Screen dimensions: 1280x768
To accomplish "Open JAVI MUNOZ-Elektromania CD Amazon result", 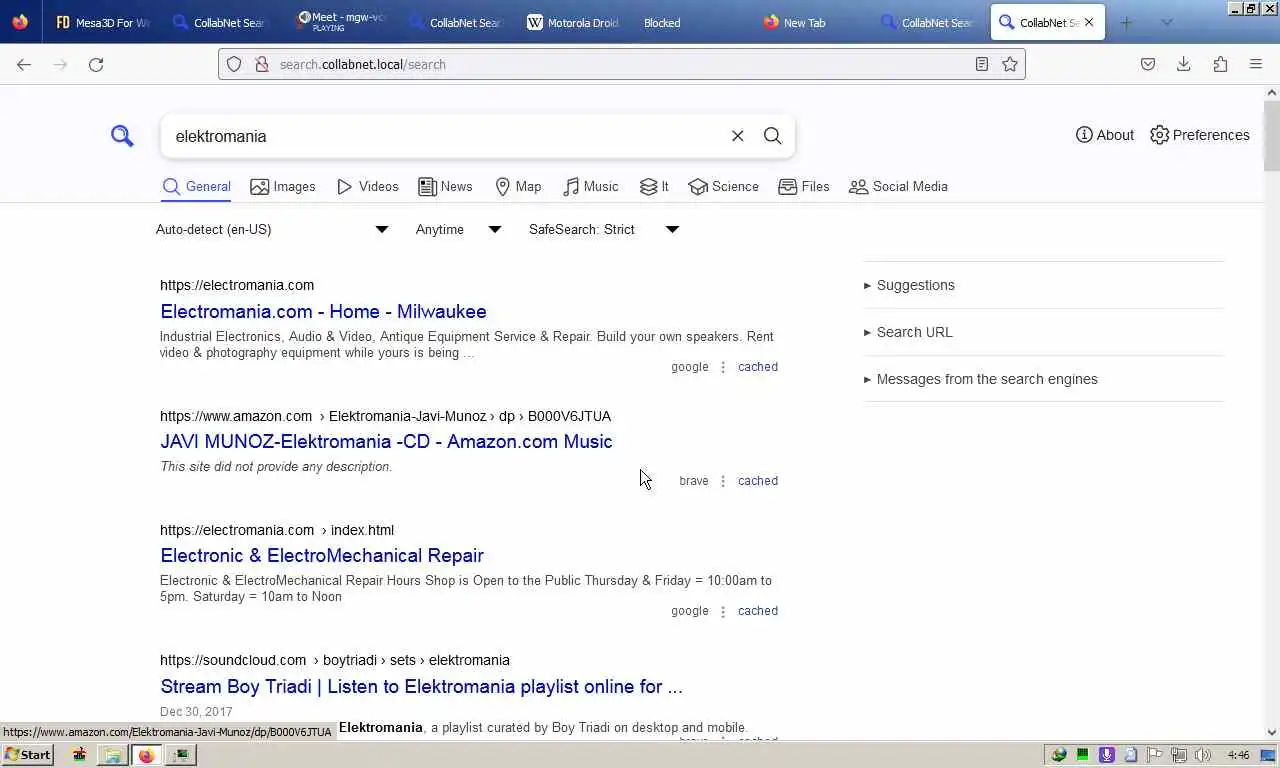I will tap(386, 441).
